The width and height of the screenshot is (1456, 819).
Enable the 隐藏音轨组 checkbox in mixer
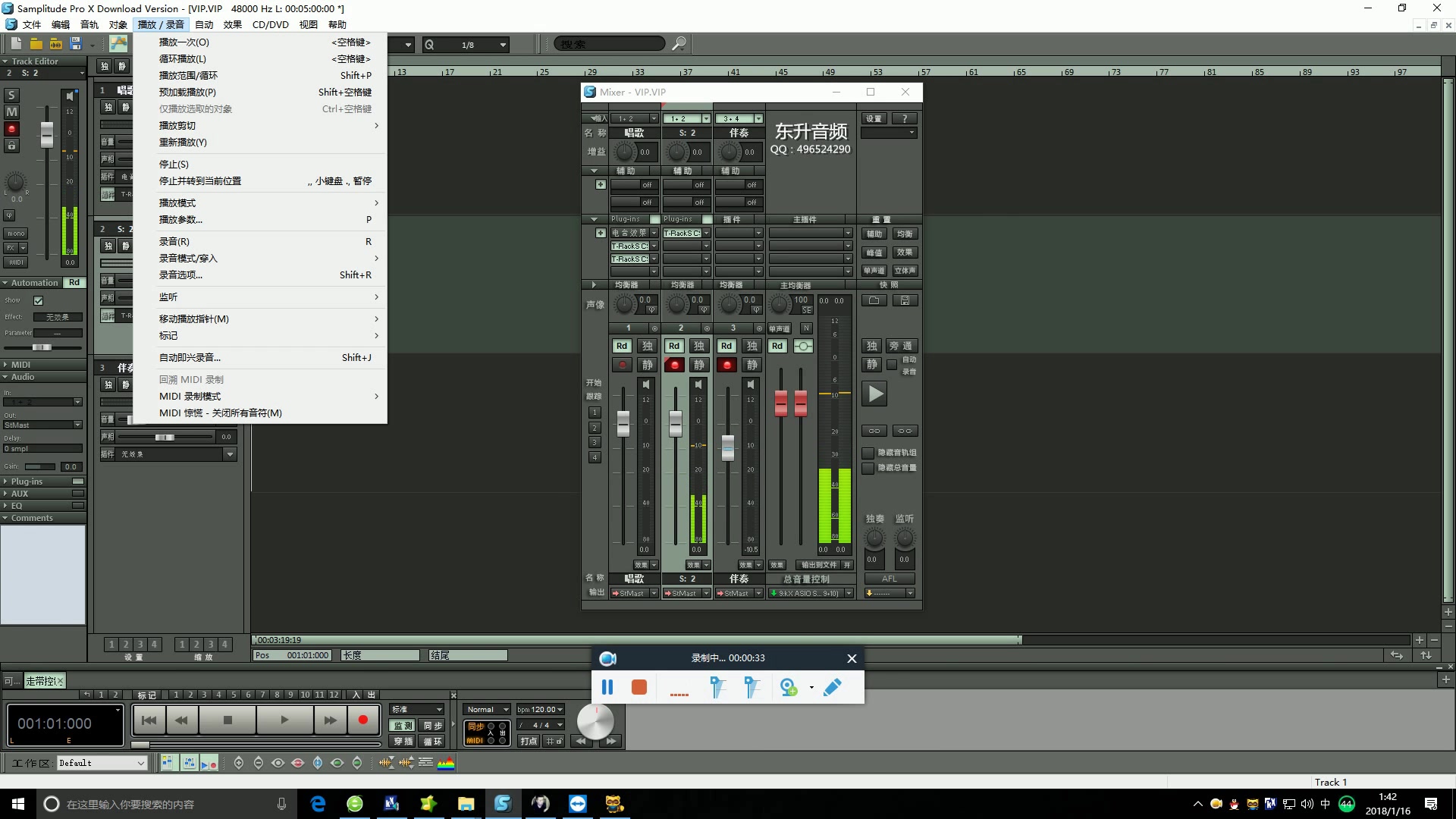pos(868,453)
